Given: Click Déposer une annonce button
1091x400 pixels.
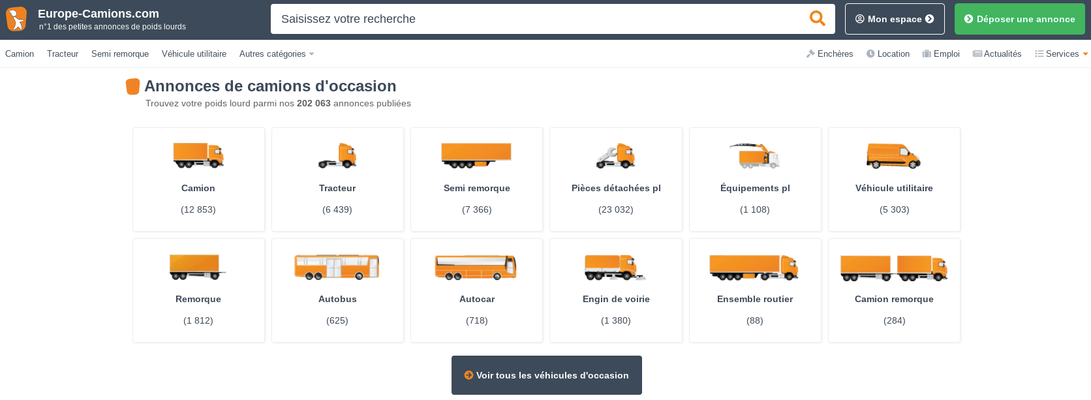Looking at the screenshot, I should [1019, 19].
